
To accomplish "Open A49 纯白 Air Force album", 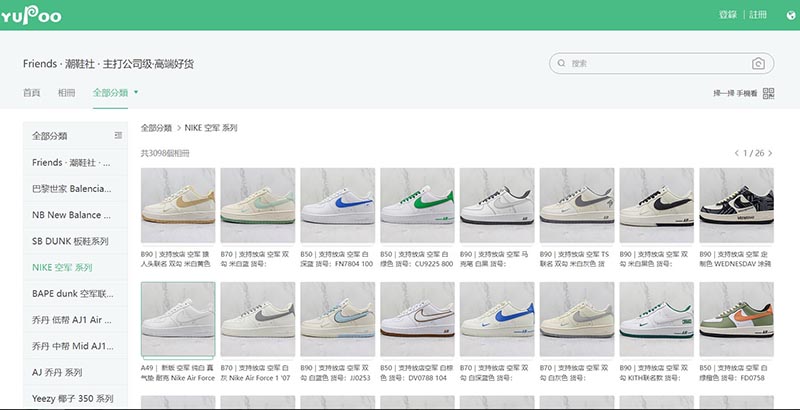I will coord(178,320).
